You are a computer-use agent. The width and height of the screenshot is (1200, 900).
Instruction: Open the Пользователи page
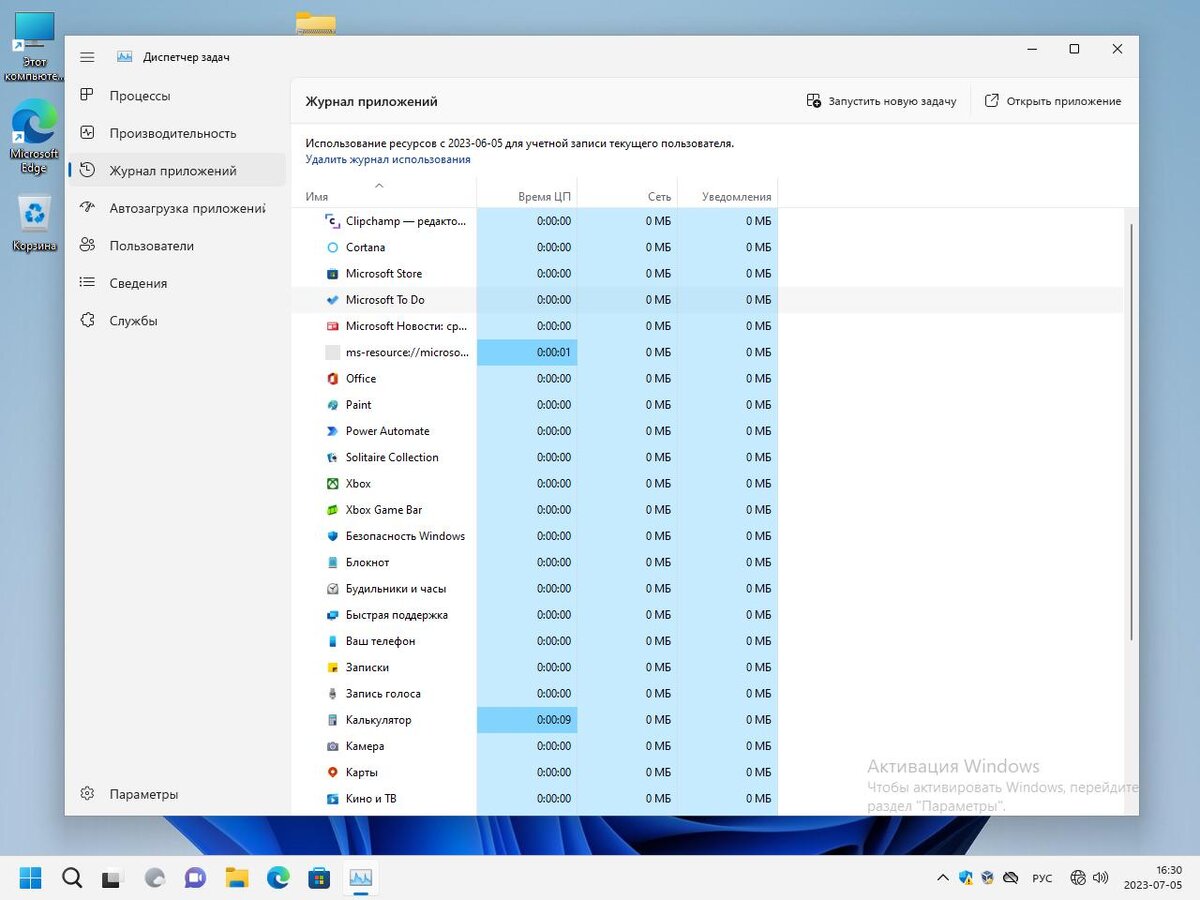(176, 246)
